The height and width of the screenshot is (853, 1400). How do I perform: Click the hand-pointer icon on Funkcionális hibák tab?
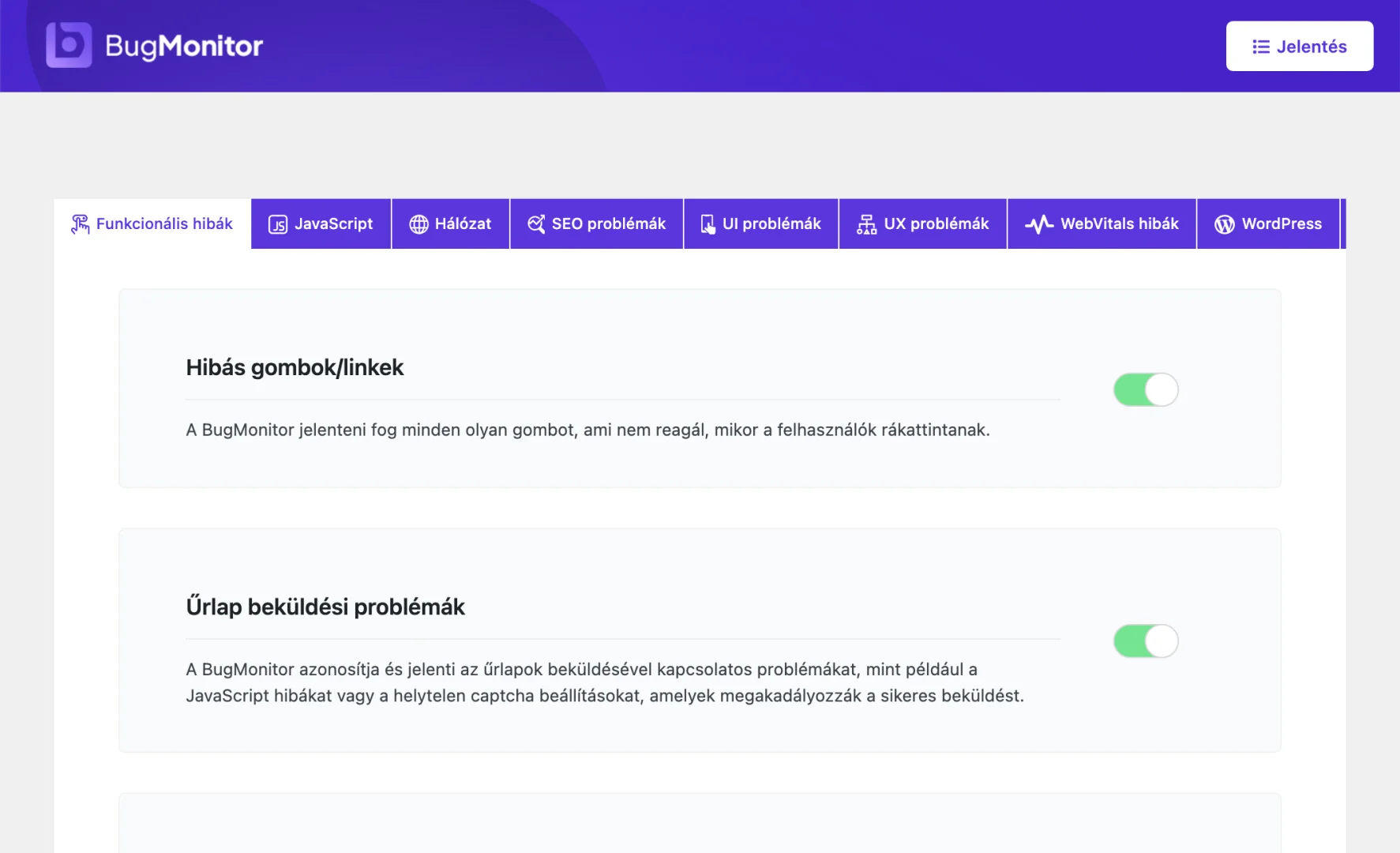pos(80,224)
